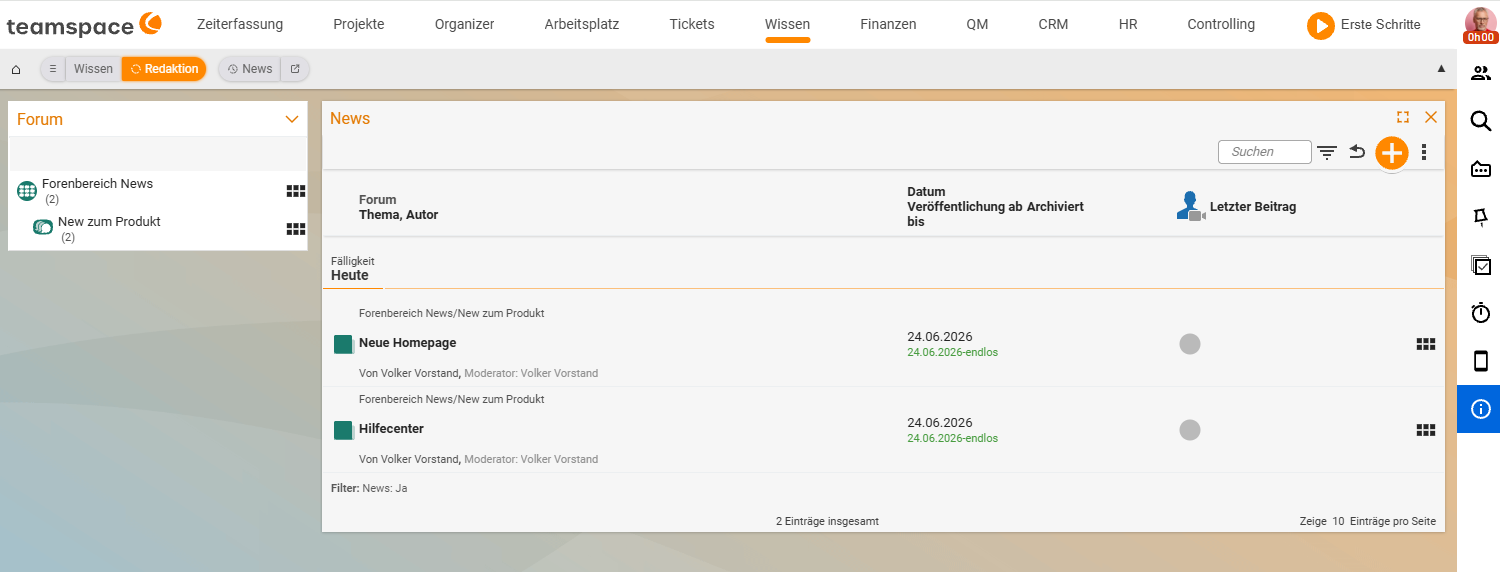Close the News panel

pos(1431,117)
